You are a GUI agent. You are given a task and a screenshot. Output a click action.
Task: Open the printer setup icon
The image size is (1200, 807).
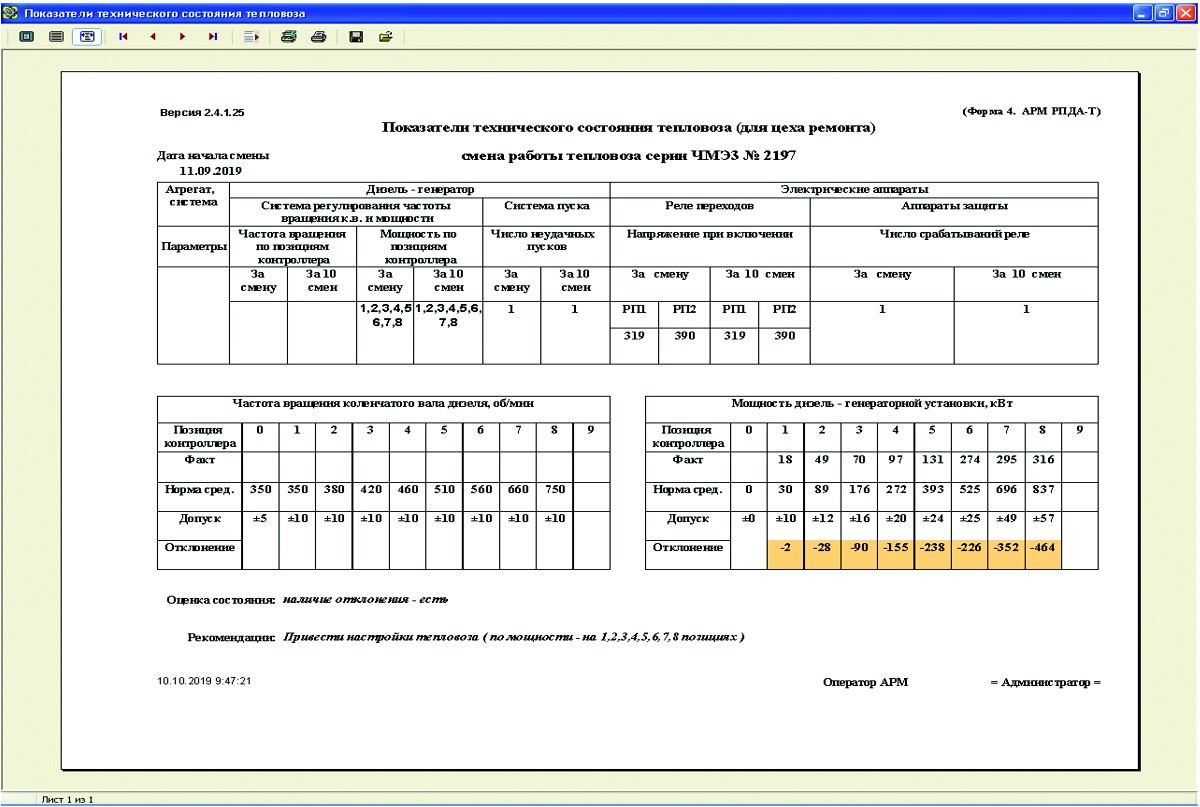click(x=288, y=36)
